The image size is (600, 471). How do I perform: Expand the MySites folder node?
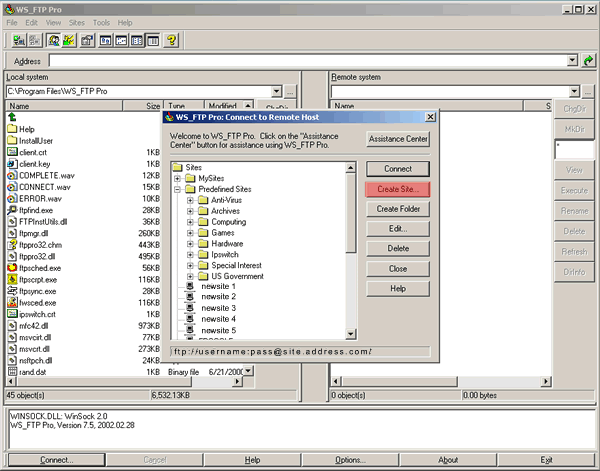(x=177, y=178)
